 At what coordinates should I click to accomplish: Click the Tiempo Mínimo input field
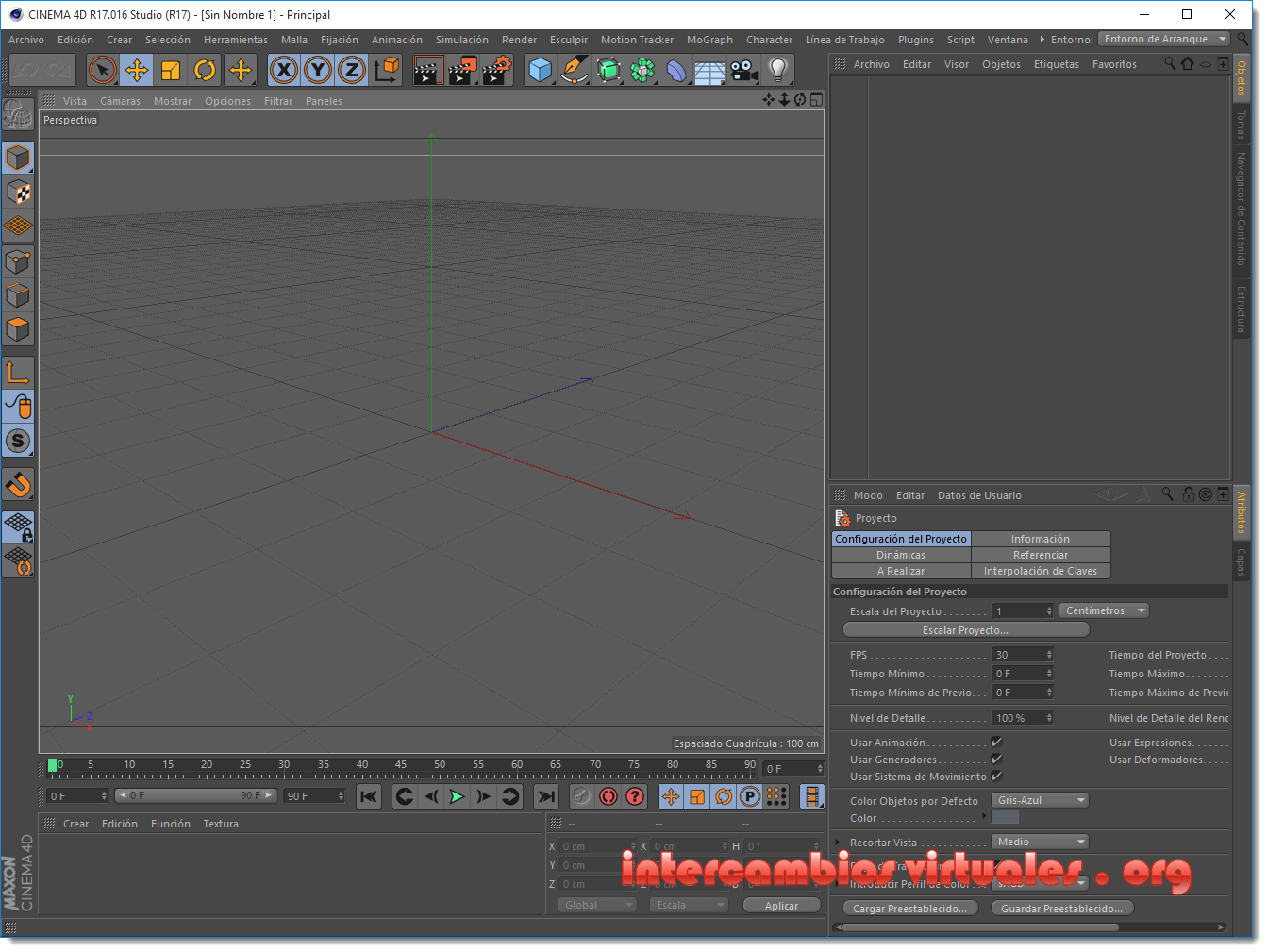pos(1022,674)
